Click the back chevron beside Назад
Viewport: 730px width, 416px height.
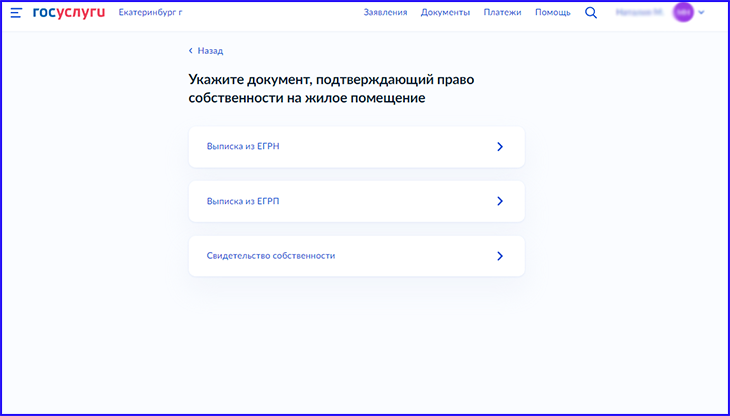point(191,50)
